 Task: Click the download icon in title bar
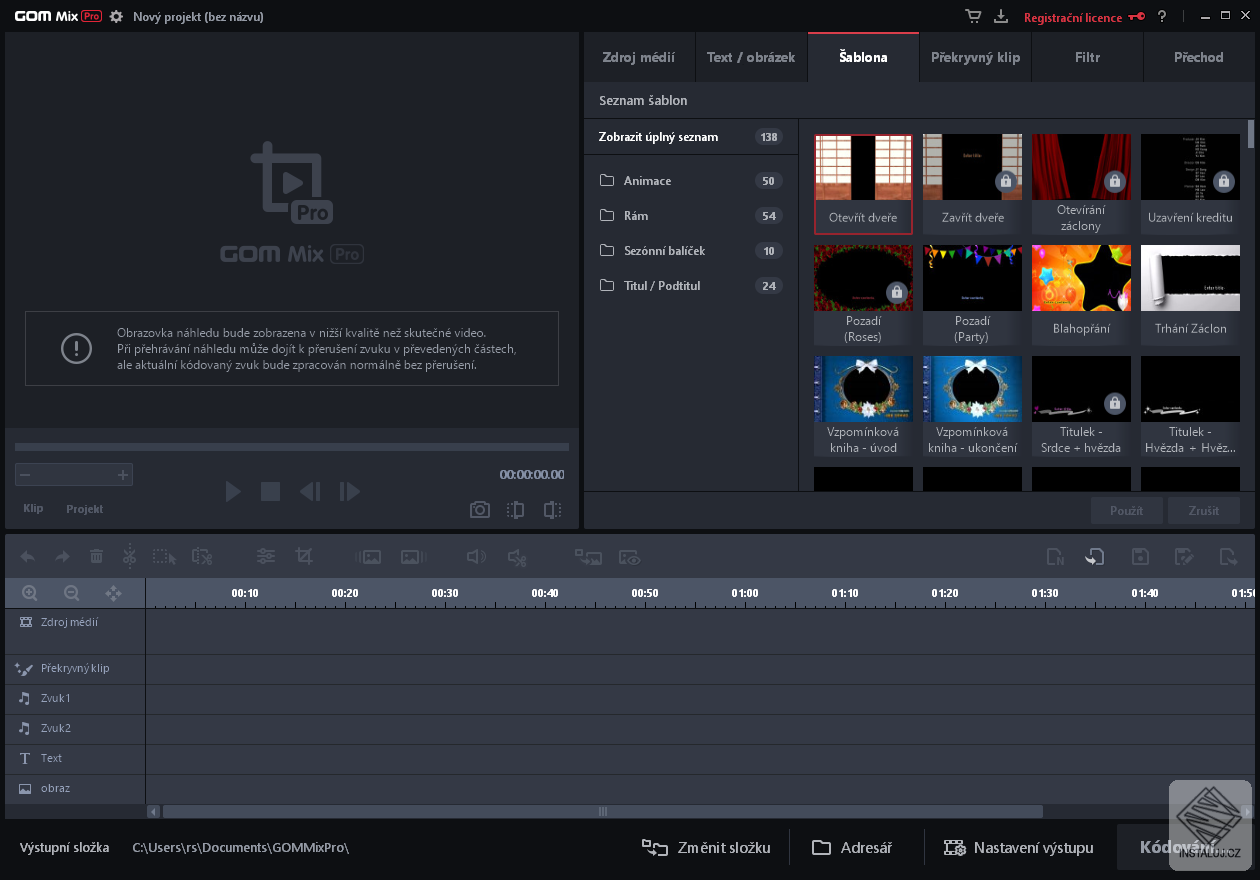tap(1001, 17)
